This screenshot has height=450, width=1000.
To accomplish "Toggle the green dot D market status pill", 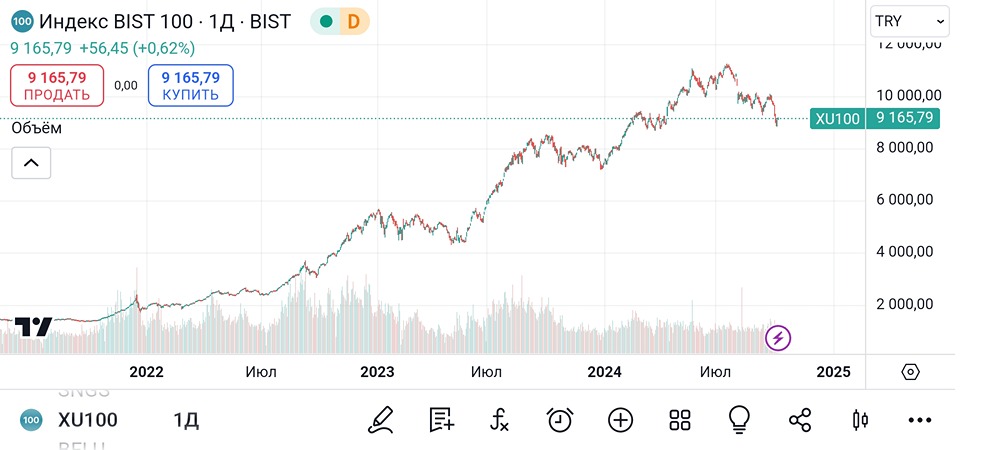I will click(x=339, y=21).
